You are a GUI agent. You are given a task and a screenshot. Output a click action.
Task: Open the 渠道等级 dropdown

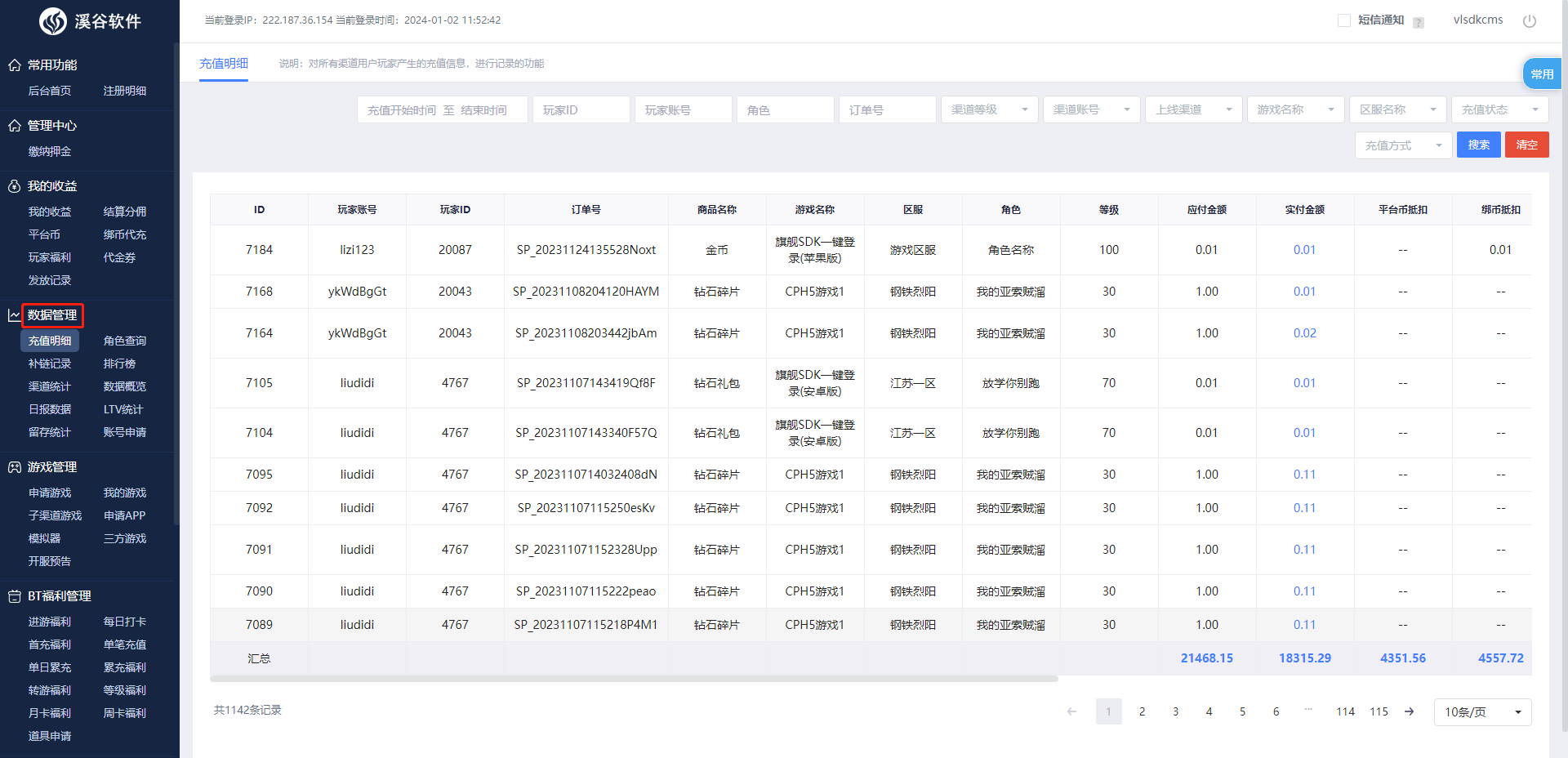[x=990, y=109]
